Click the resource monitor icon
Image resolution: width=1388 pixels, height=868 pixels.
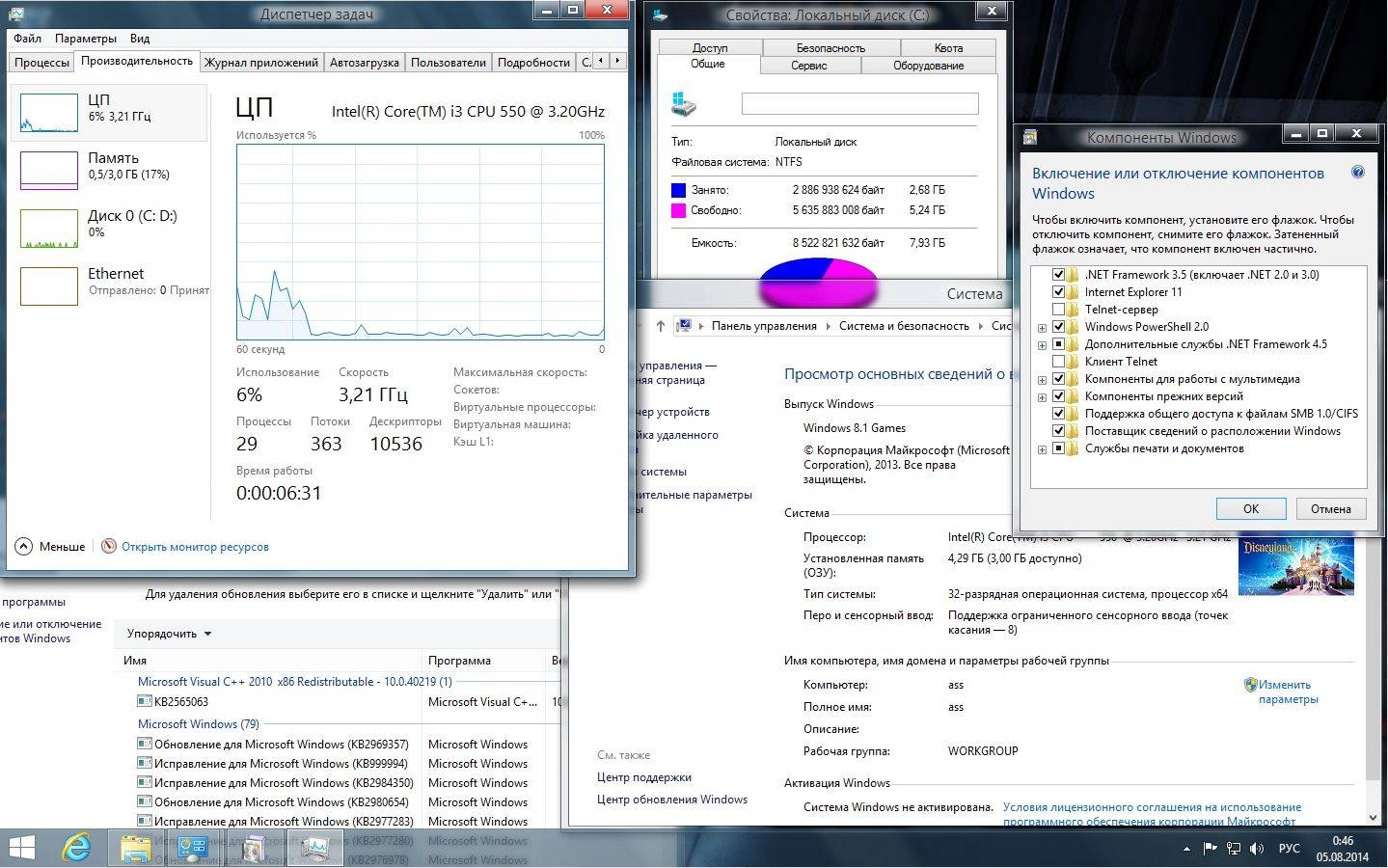[109, 546]
